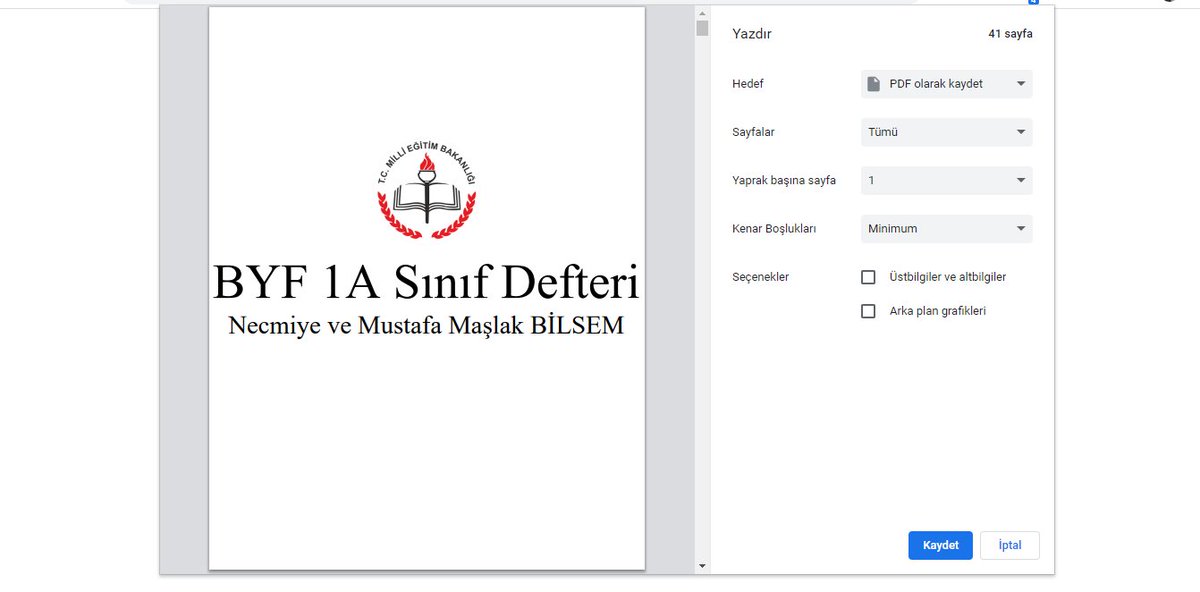Click preview scrollbar down arrow
The height and width of the screenshot is (592, 1200).
pos(702,566)
